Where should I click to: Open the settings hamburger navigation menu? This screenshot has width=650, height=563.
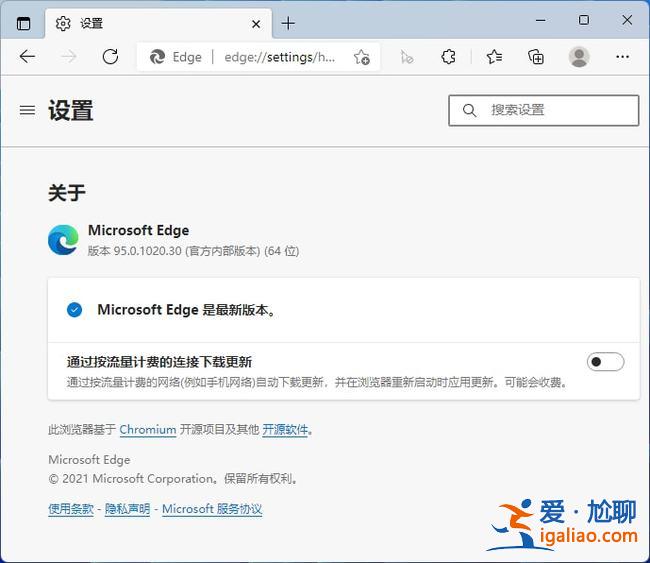pyautogui.click(x=27, y=110)
